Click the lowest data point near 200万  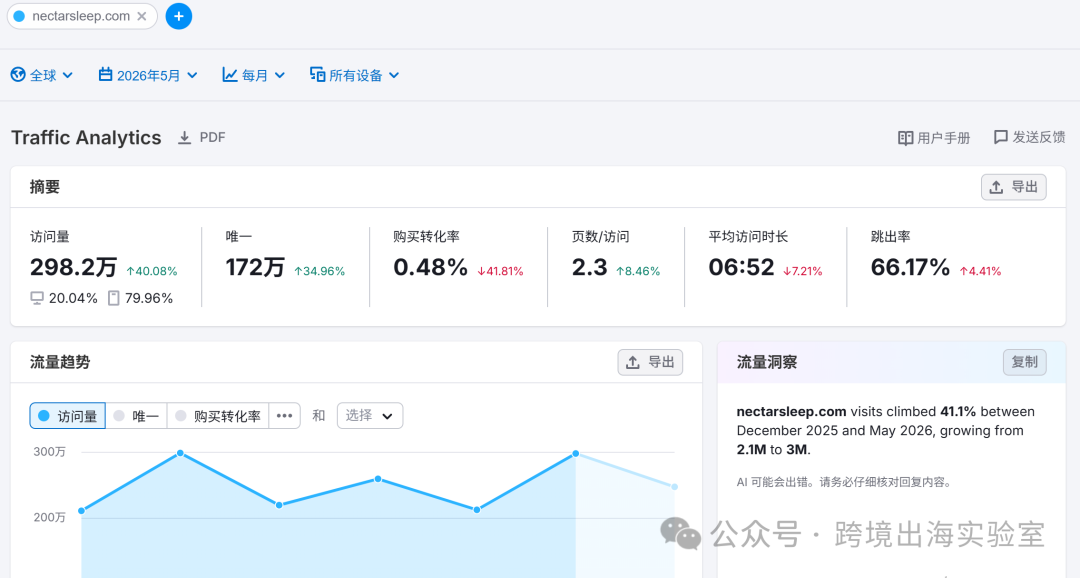point(477,510)
